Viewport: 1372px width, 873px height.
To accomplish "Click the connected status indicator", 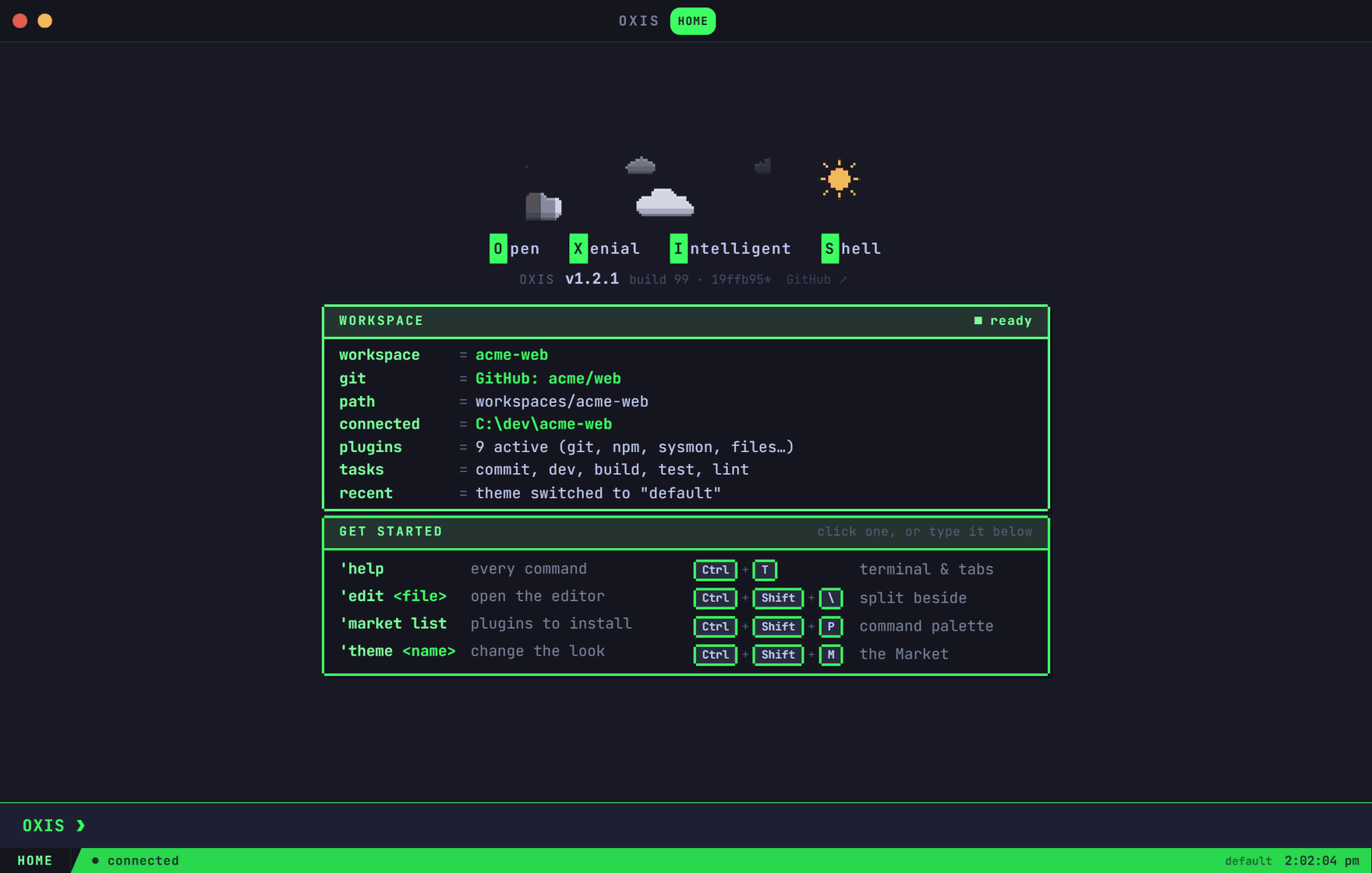I will [x=136, y=861].
